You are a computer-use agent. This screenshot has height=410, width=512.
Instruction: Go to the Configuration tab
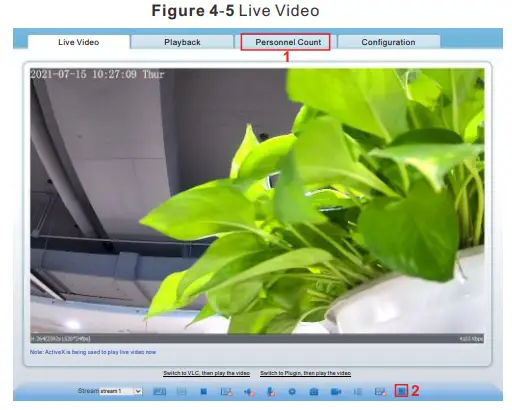coord(388,42)
